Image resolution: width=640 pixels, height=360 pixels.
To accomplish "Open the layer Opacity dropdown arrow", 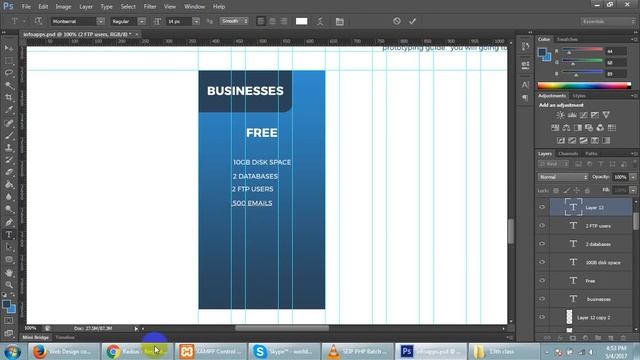I will [633, 177].
